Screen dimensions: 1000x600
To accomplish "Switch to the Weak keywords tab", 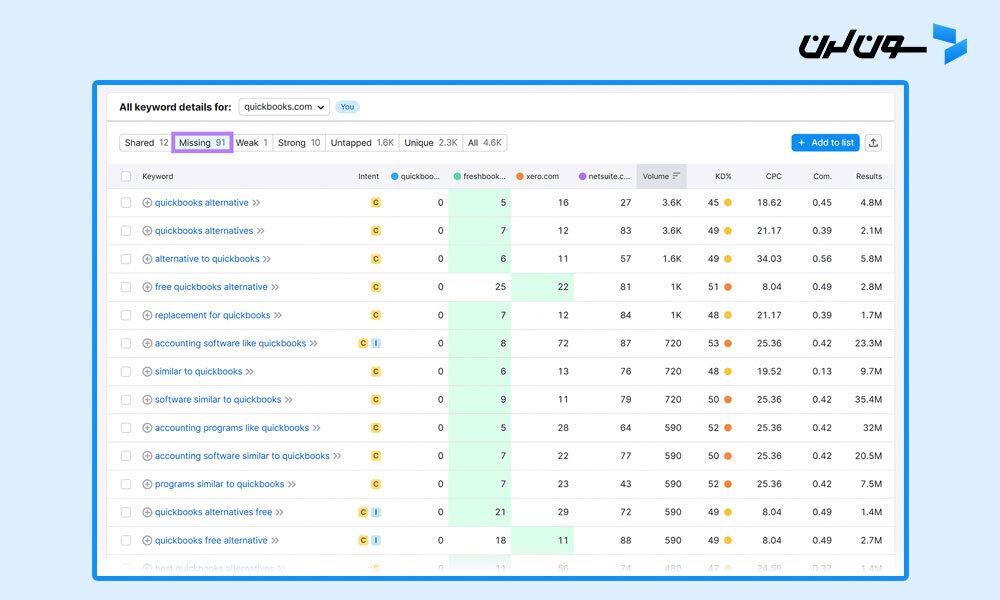I will coord(252,143).
